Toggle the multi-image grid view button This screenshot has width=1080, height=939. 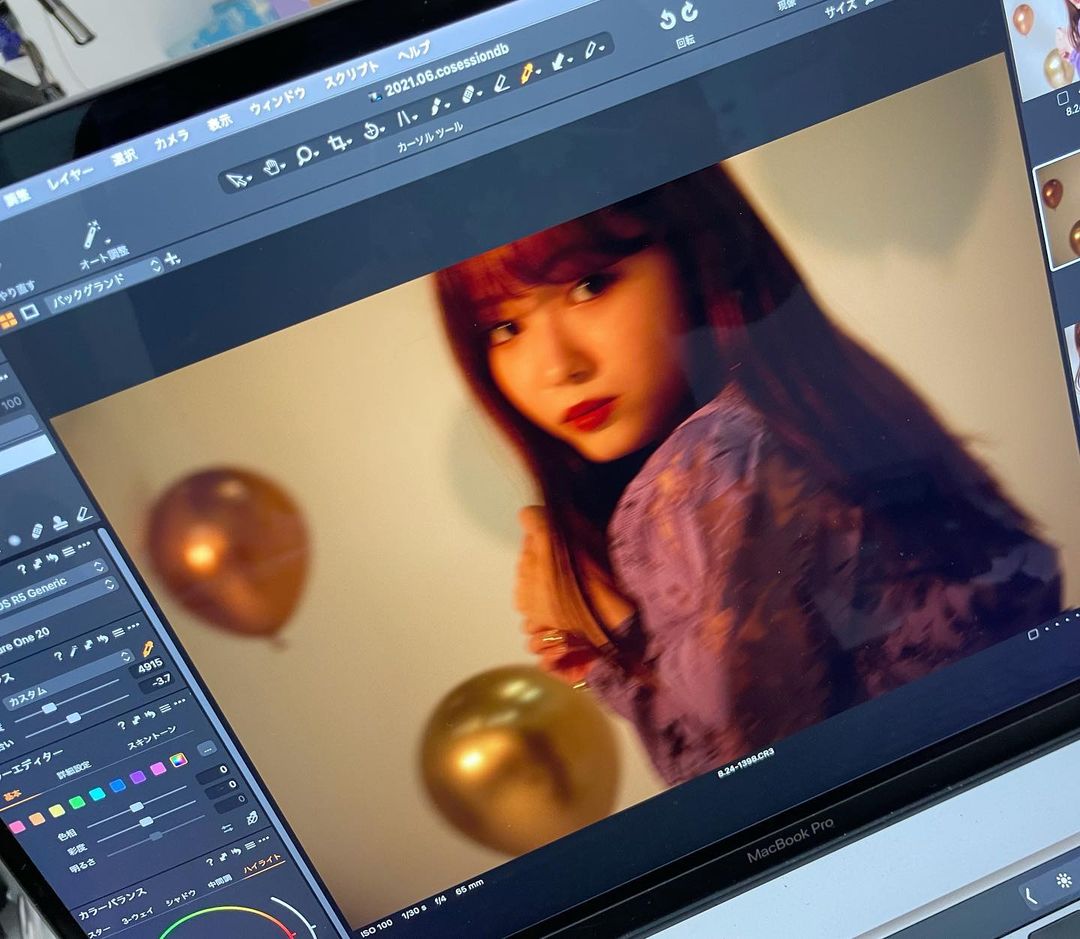click(x=8, y=320)
